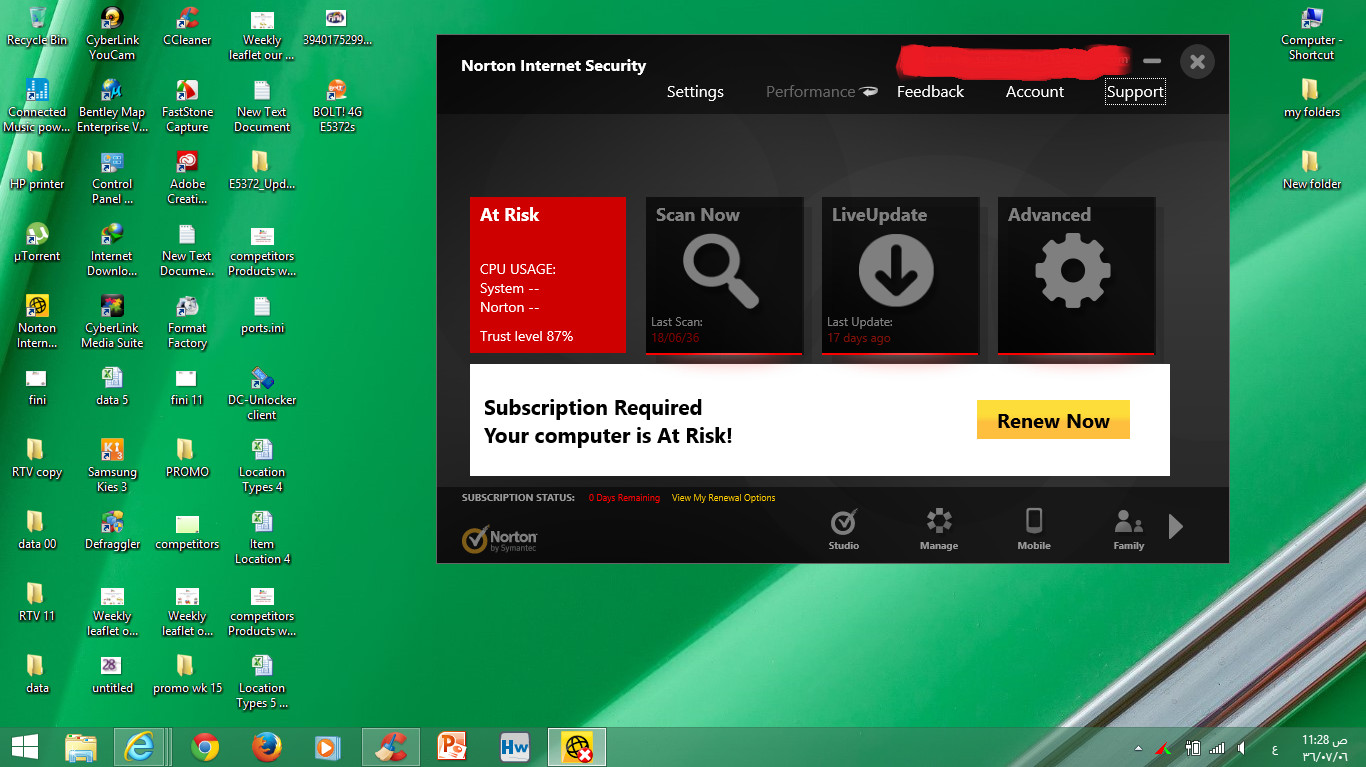Select CCleaner desktop icon

[187, 27]
